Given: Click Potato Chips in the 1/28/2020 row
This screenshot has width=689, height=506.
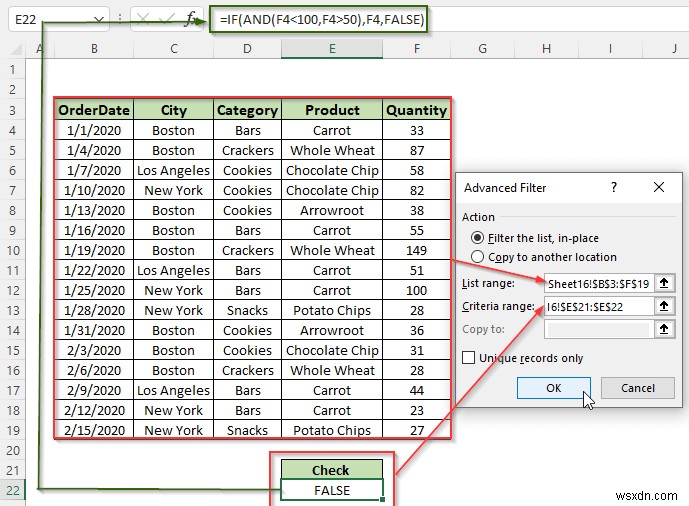Looking at the screenshot, I should point(332,310).
